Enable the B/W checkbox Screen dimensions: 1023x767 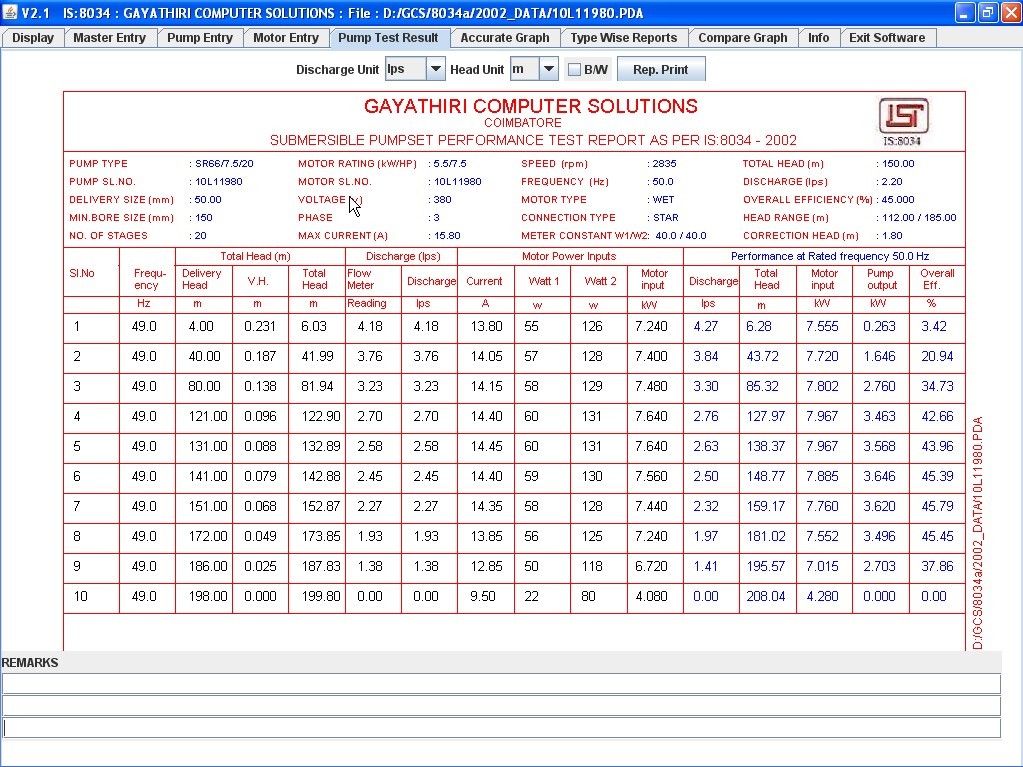(x=574, y=69)
